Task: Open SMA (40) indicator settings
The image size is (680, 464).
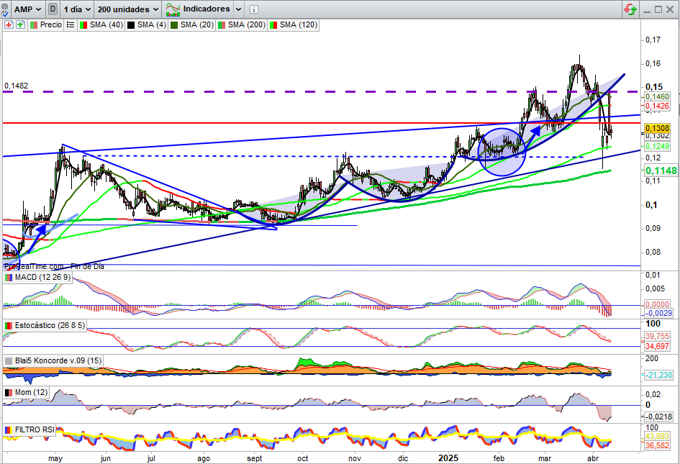Action: pyautogui.click(x=106, y=25)
